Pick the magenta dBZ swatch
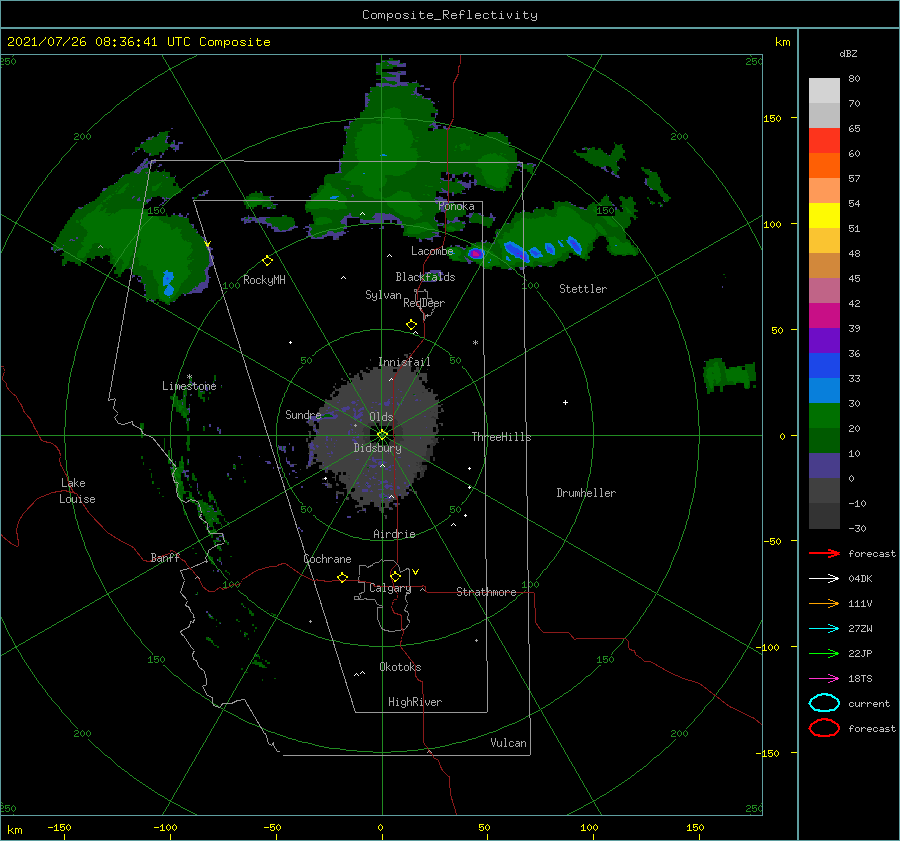900x841 pixels. point(824,315)
